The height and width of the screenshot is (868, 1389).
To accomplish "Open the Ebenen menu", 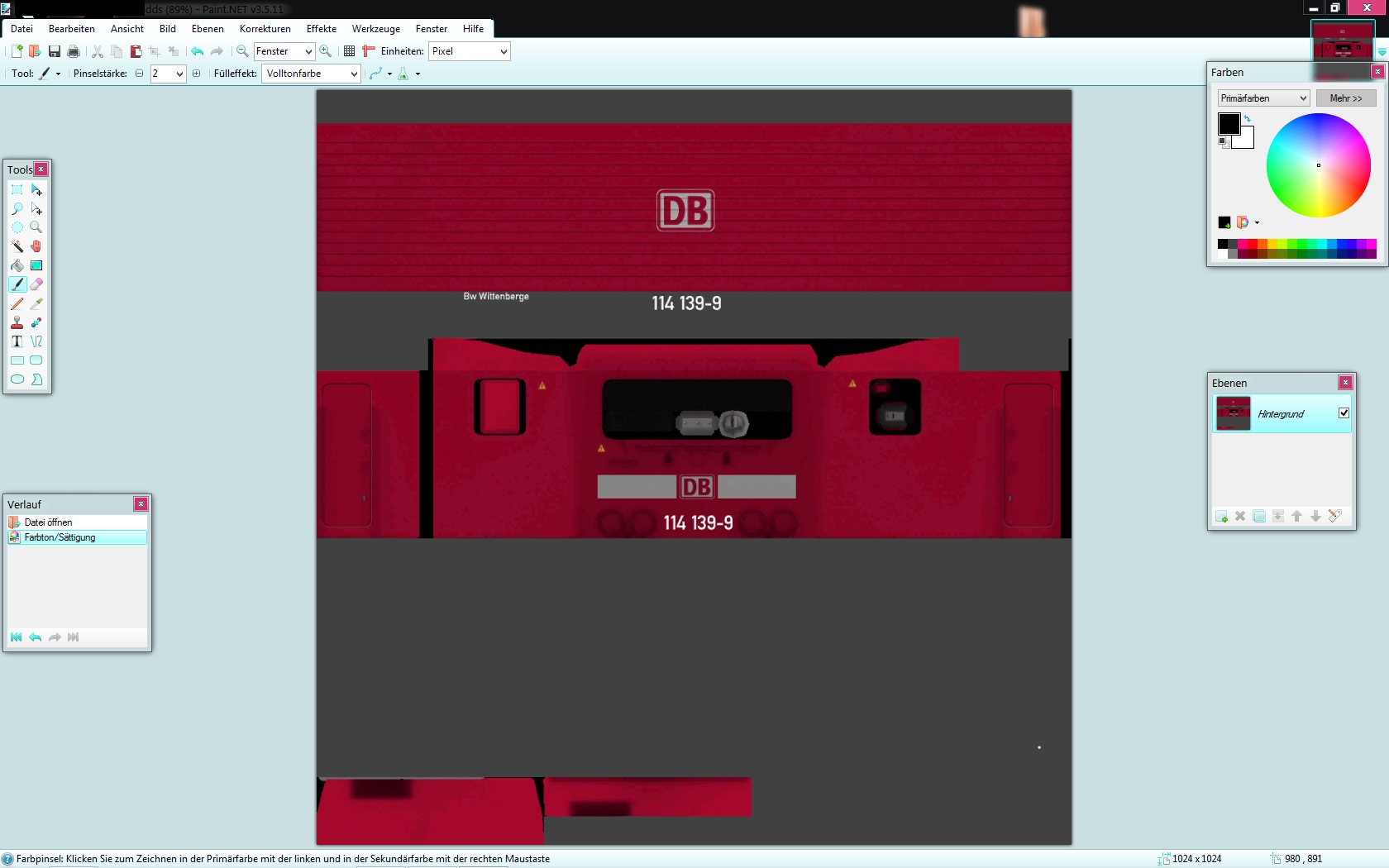I will point(208,29).
